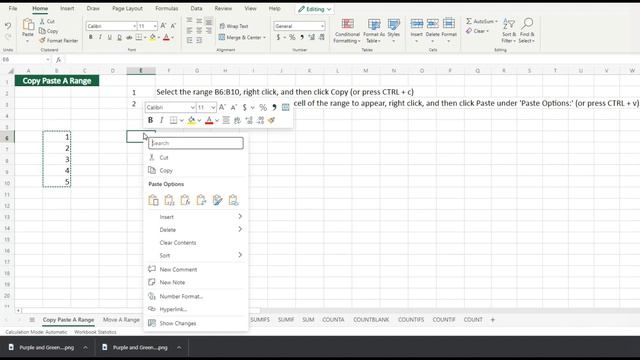Click Sort & Filter in the ribbon

tap(509, 31)
